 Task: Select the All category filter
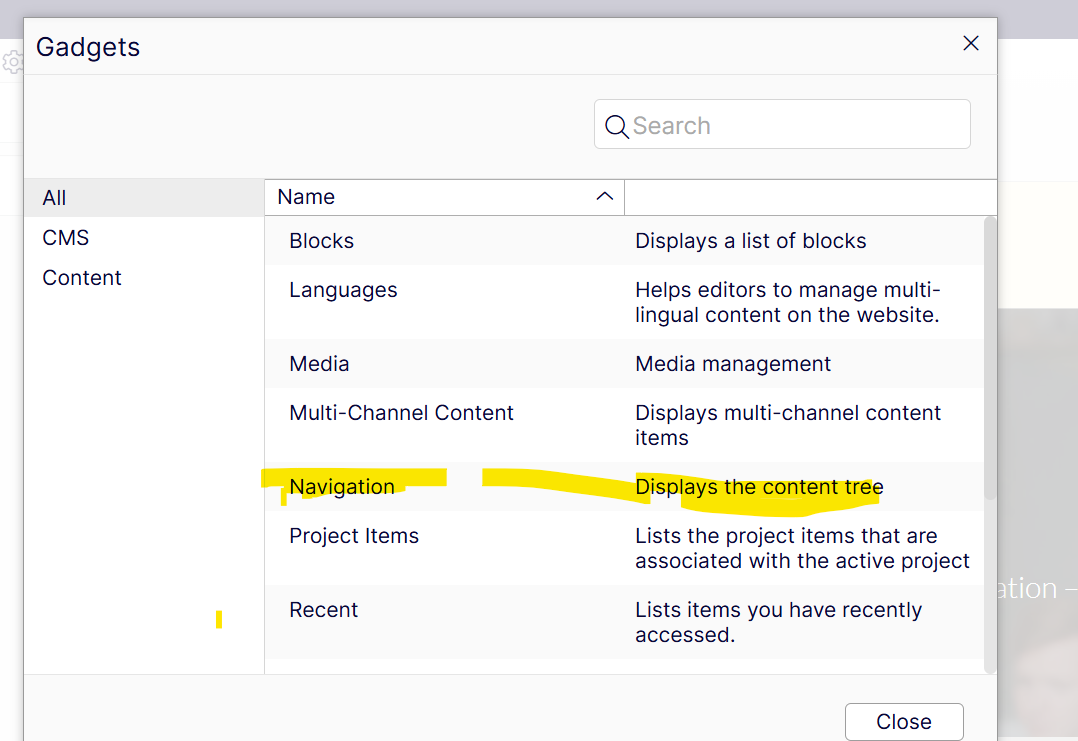[55, 198]
